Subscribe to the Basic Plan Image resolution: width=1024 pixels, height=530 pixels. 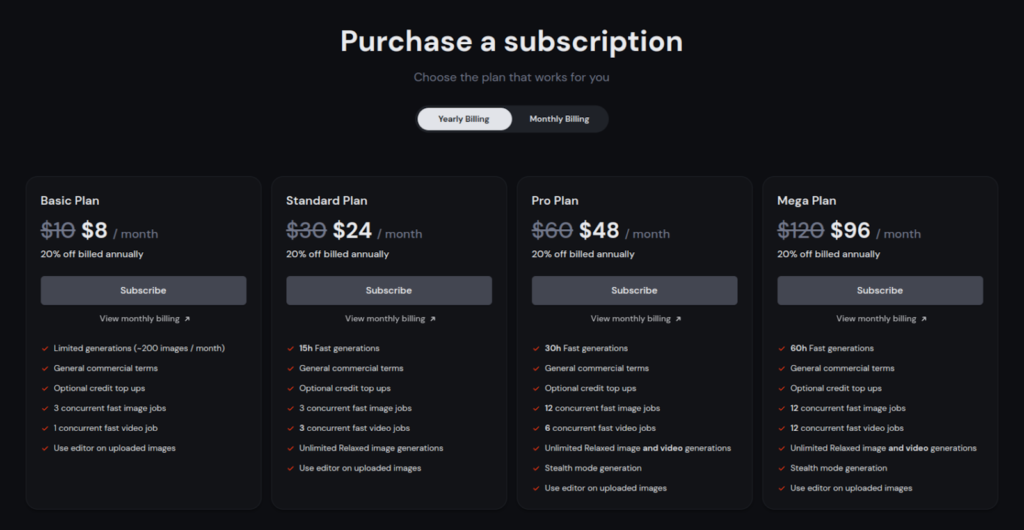click(143, 290)
